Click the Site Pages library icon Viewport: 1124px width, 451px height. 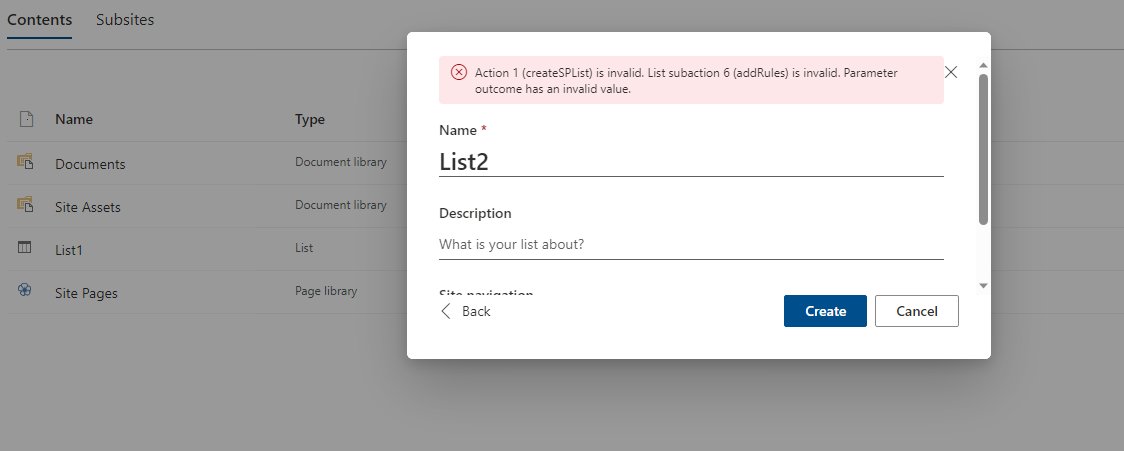click(24, 290)
